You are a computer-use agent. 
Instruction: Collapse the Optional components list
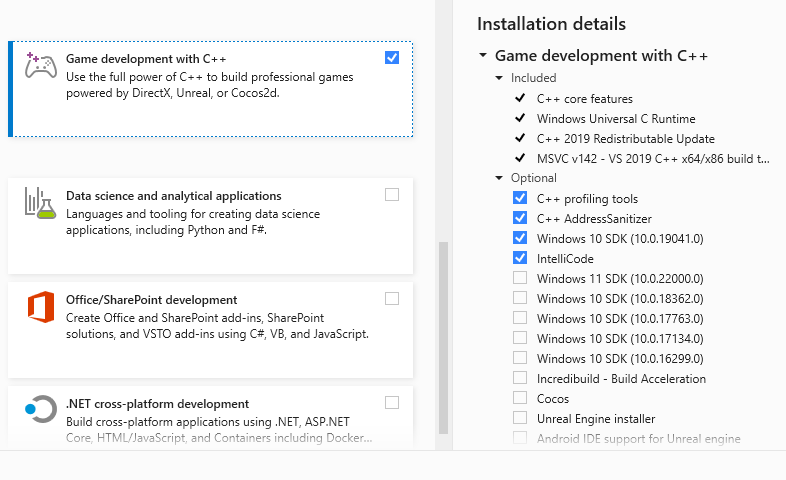click(x=499, y=178)
